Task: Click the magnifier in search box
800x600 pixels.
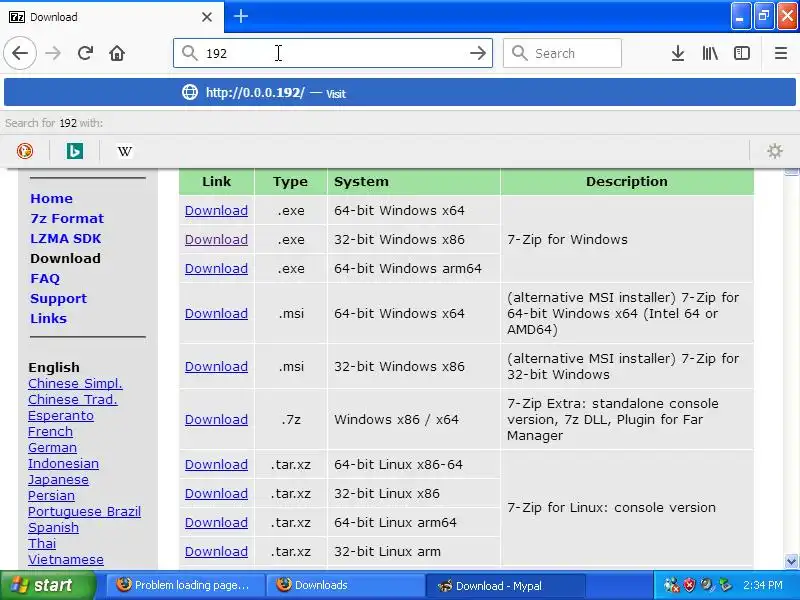Action: pyautogui.click(x=519, y=53)
